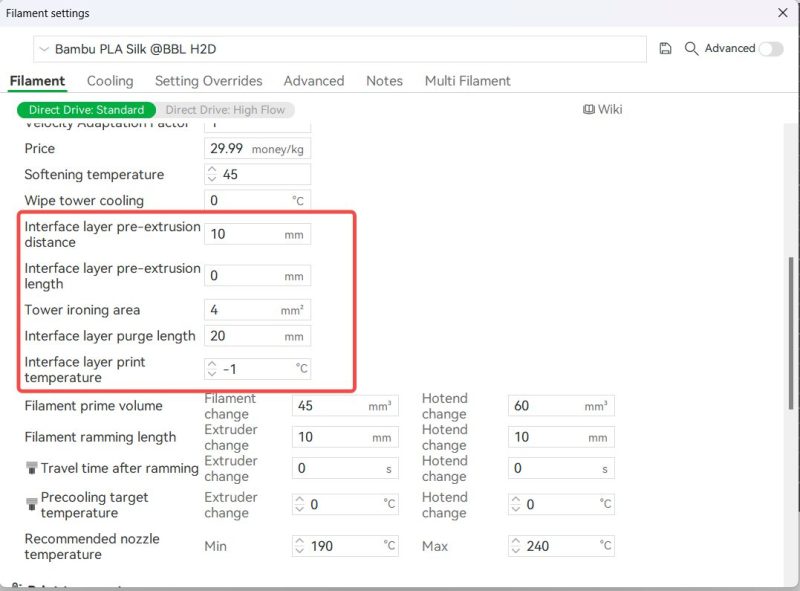Switch to Direct Drive: High Flow

225,110
